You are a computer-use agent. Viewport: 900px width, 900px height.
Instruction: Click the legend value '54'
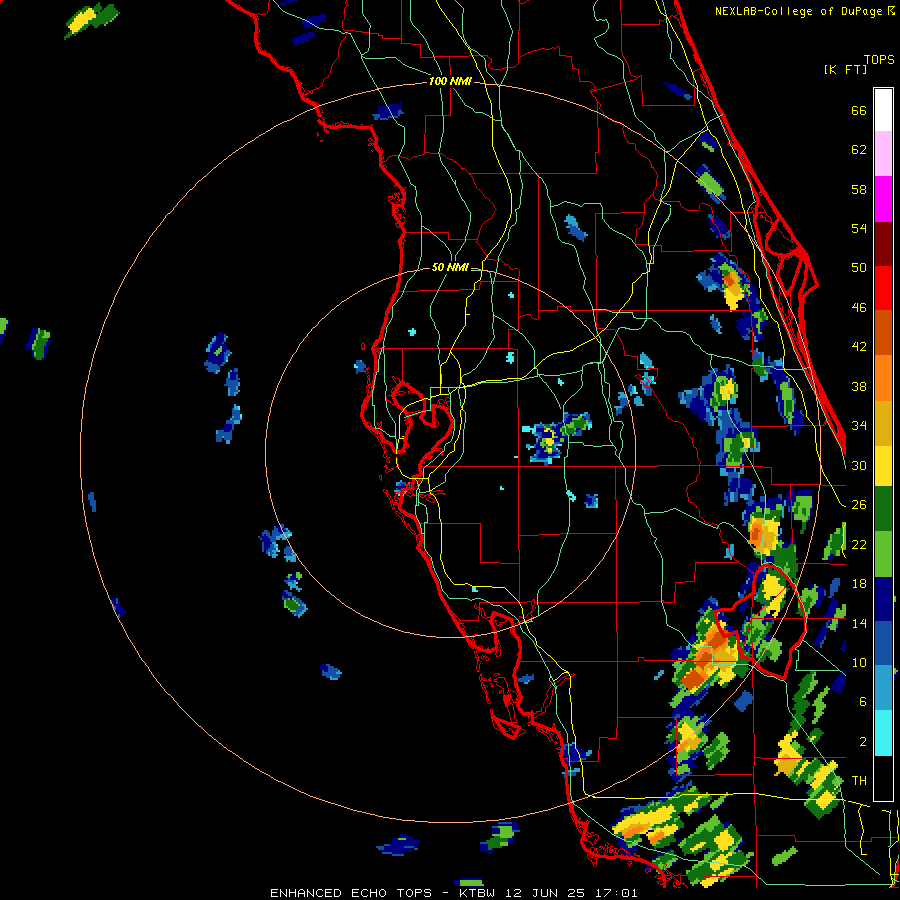click(859, 228)
